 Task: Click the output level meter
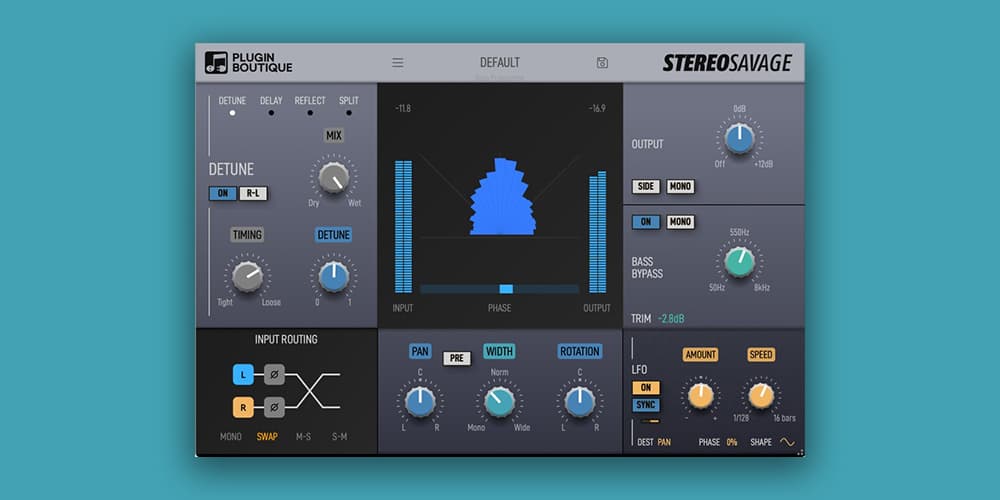pos(598,232)
